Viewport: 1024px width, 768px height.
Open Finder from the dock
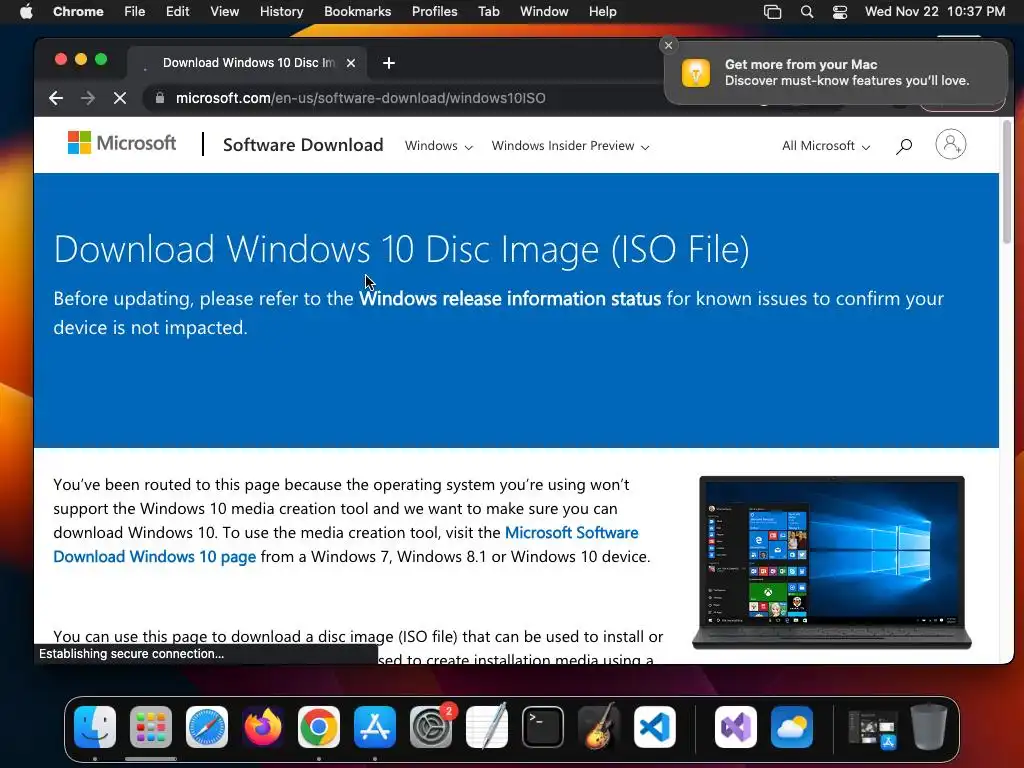point(95,726)
